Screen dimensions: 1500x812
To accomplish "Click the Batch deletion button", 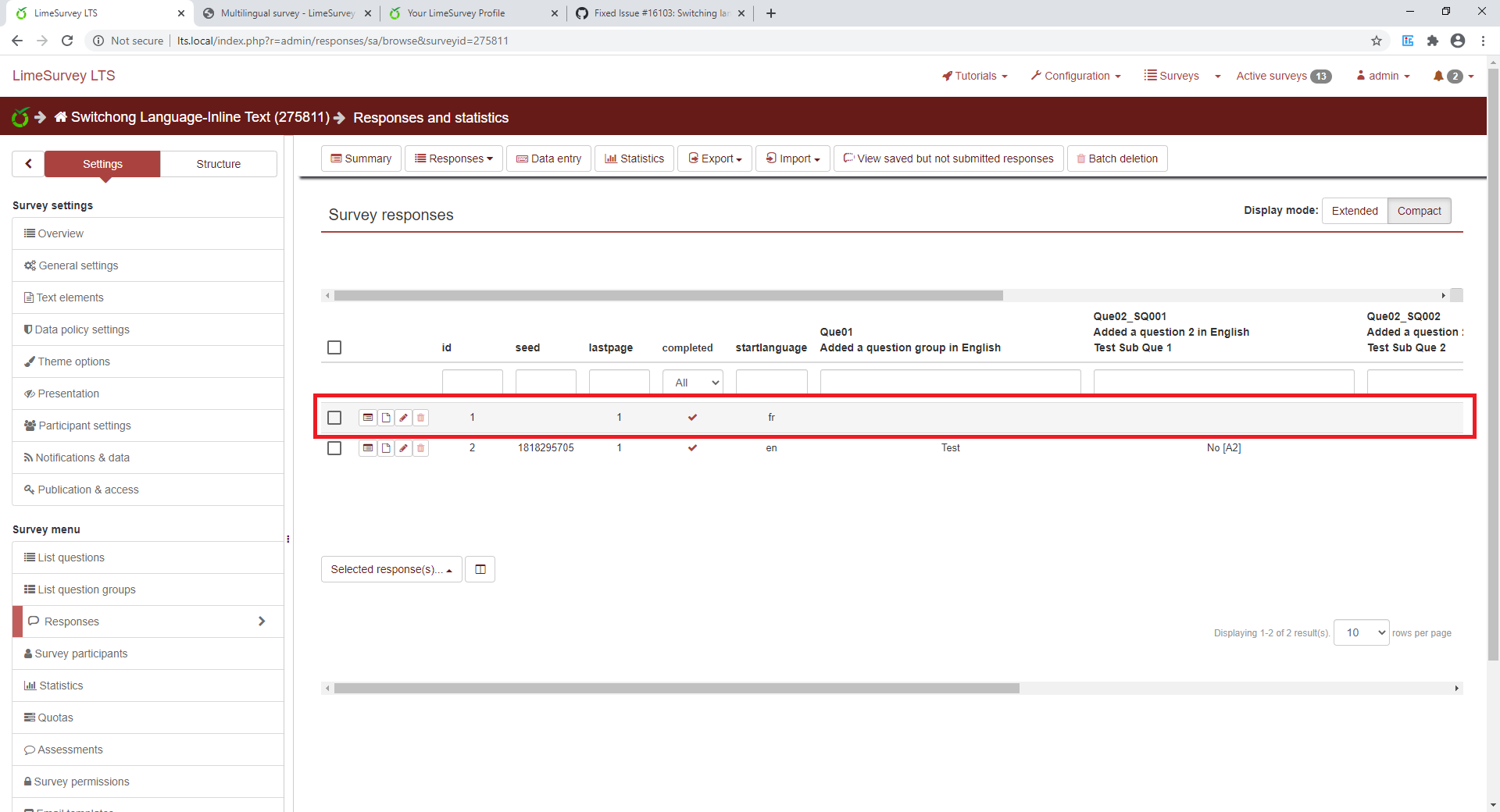I will pos(1117,158).
